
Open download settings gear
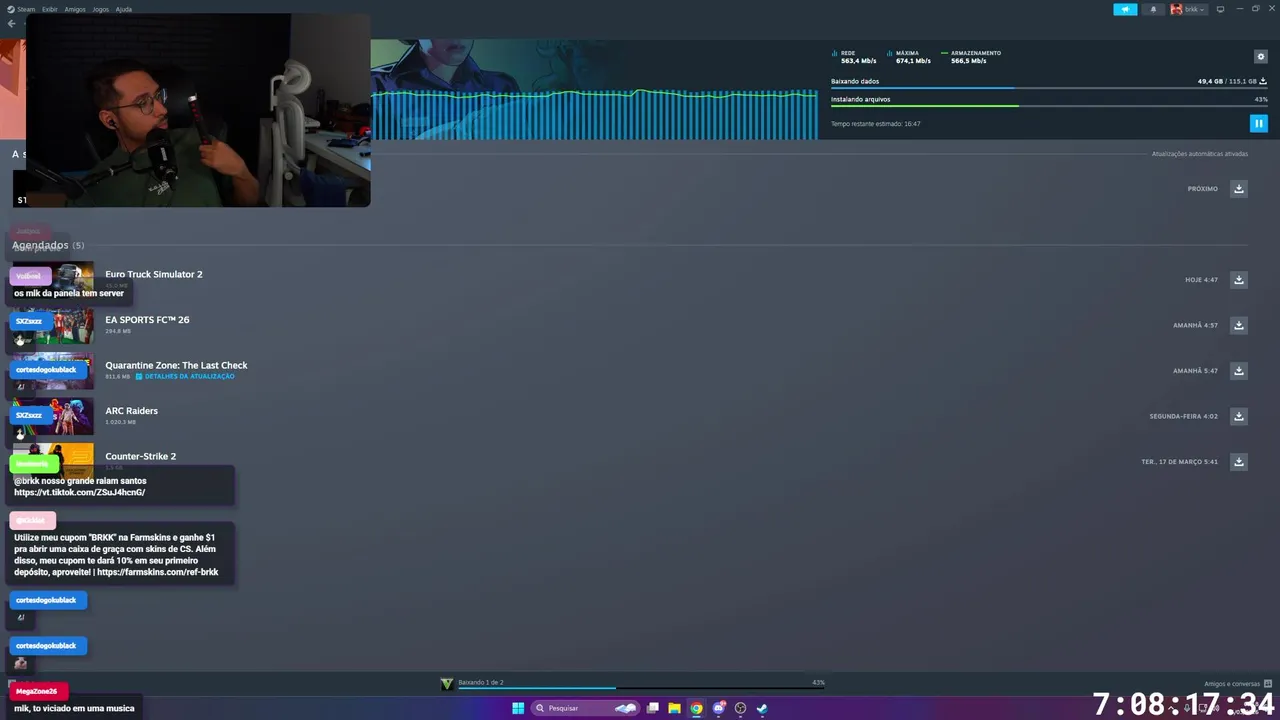tap(1260, 57)
